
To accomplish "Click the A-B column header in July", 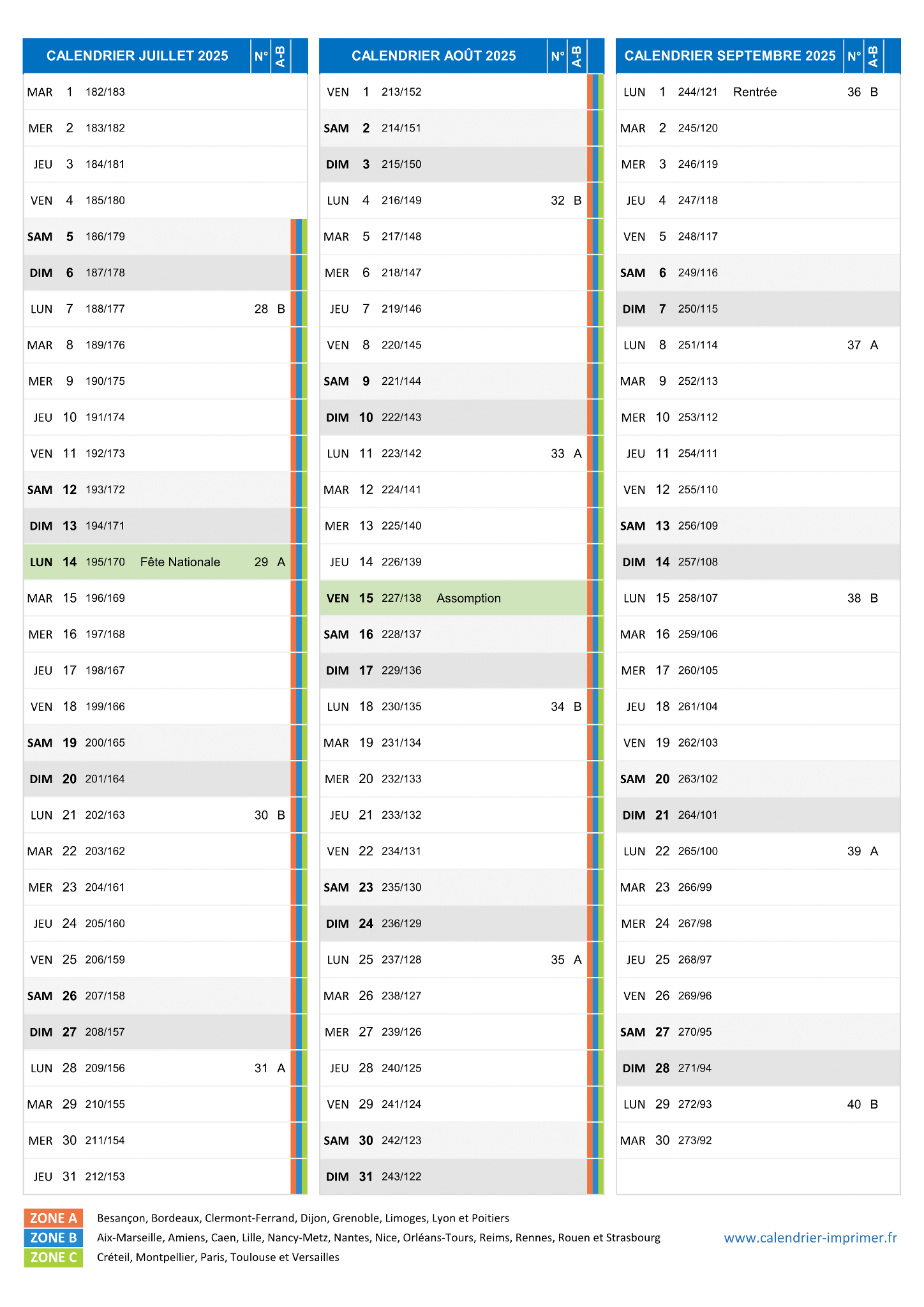I will click(280, 56).
